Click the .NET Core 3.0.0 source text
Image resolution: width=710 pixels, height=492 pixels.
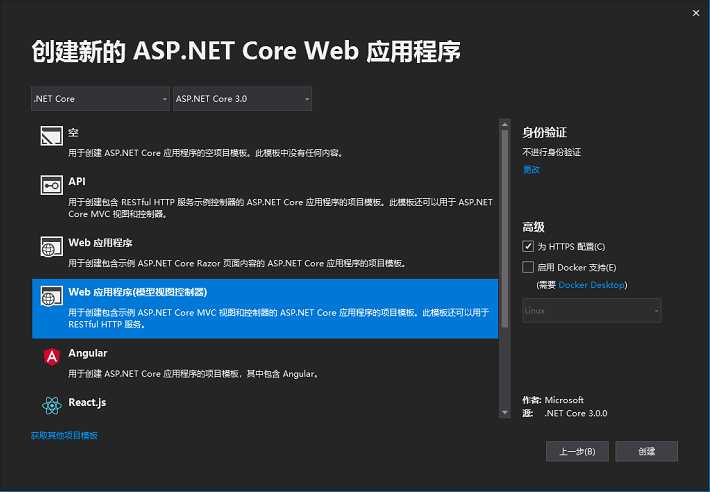(576, 413)
